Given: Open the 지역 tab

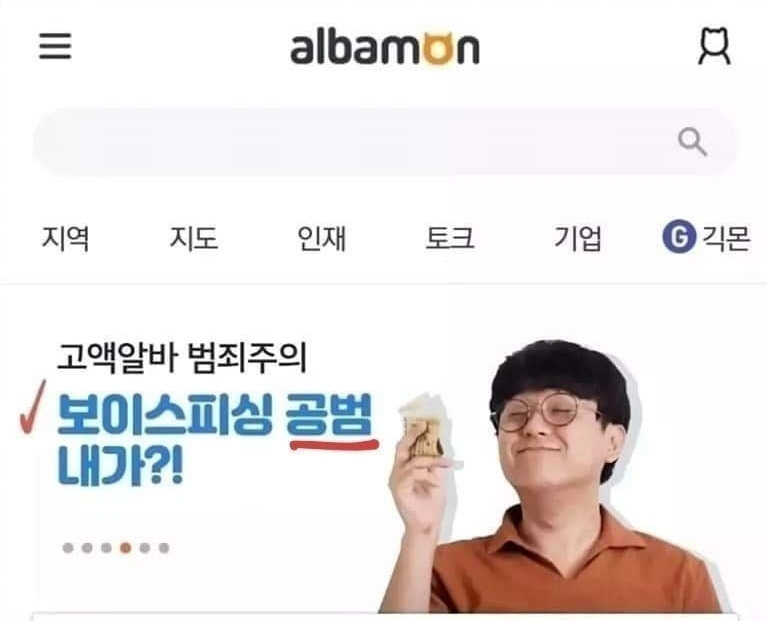Looking at the screenshot, I should 65,238.
